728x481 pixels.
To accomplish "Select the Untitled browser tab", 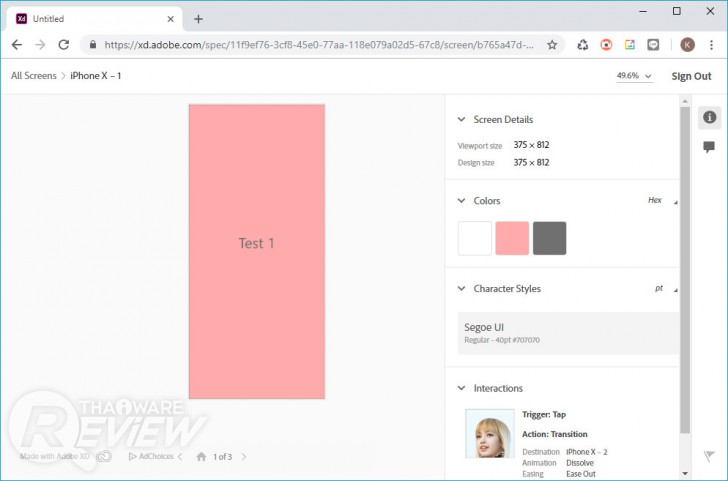I will point(95,19).
